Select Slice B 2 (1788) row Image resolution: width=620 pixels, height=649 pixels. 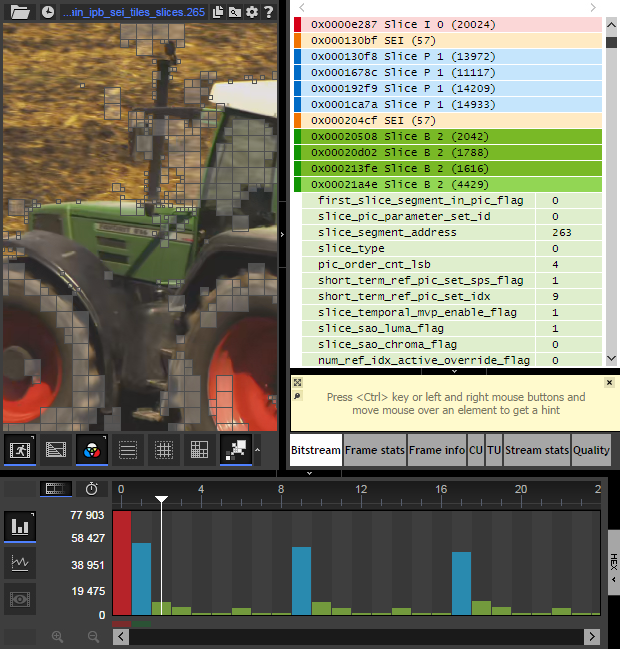pyautogui.click(x=448, y=152)
